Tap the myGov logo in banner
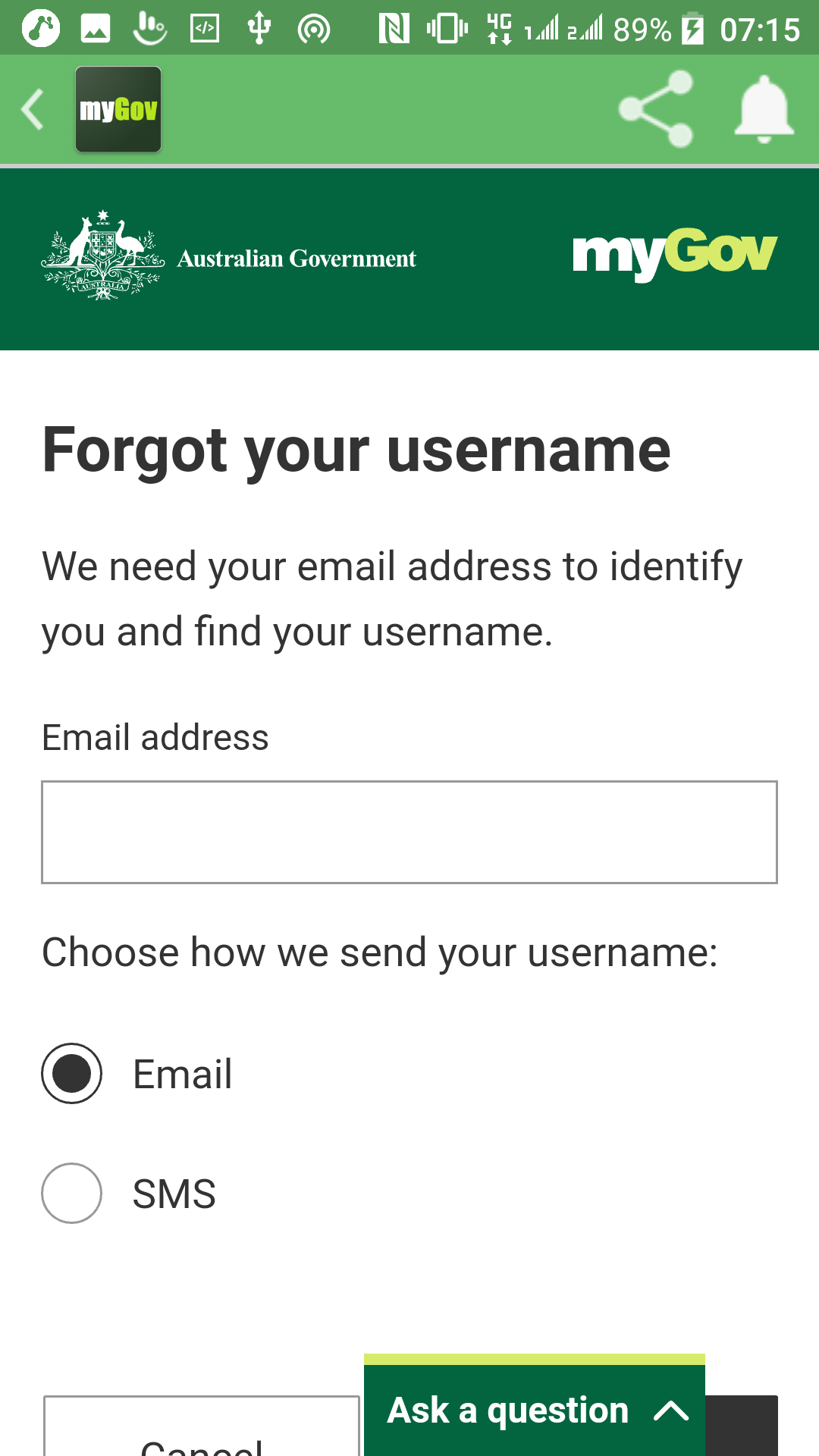The image size is (819, 1456). tap(675, 254)
